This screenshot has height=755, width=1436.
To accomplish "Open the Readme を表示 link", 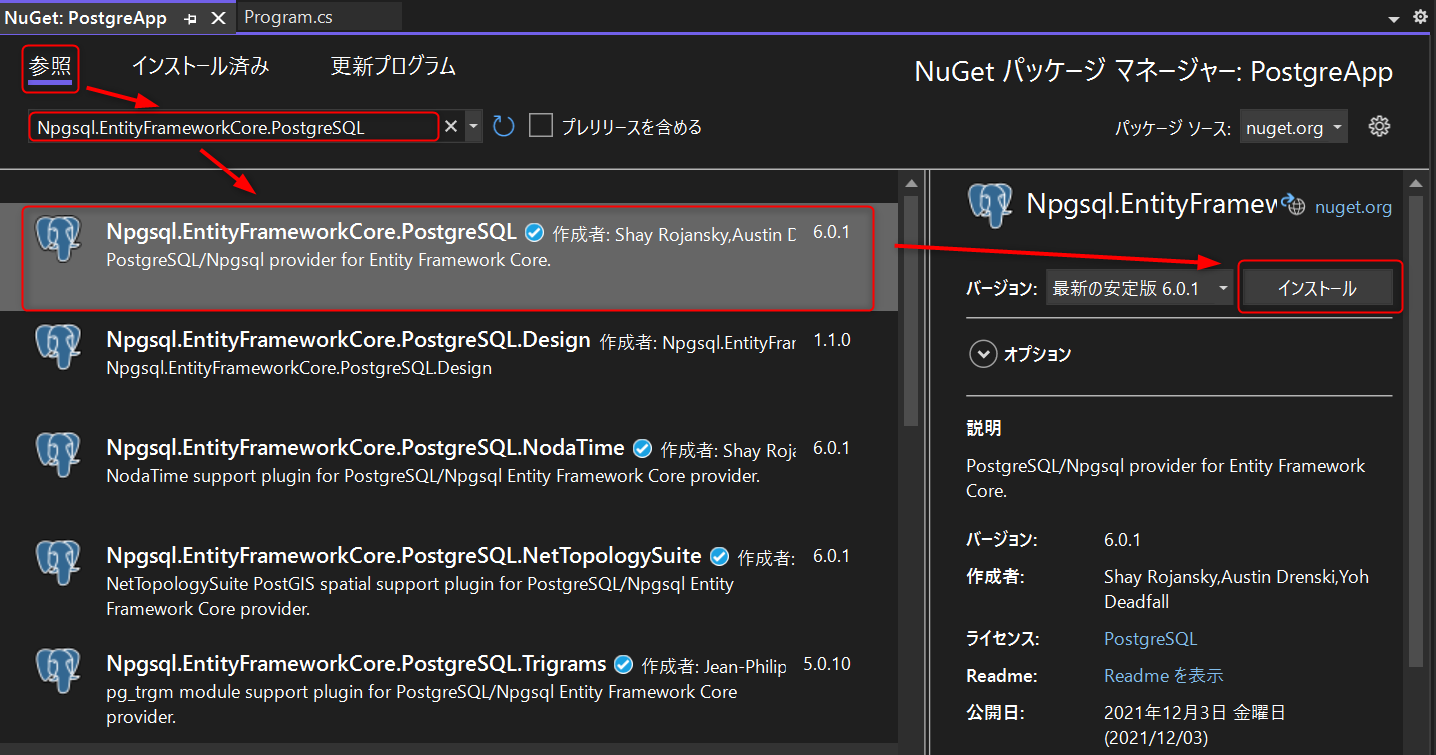I will coord(1163,675).
